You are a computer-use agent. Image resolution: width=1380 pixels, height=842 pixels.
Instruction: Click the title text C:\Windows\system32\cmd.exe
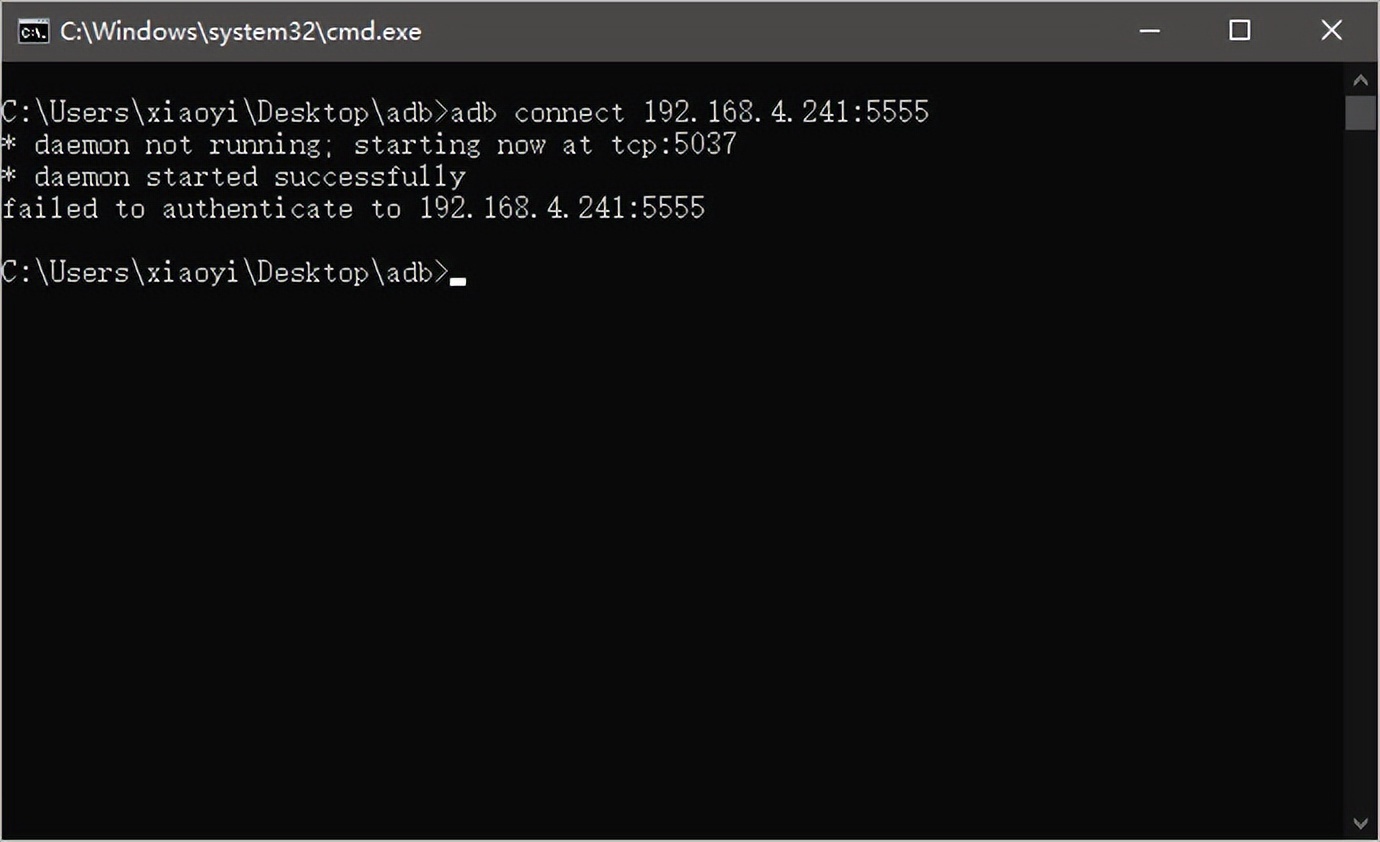pyautogui.click(x=240, y=31)
